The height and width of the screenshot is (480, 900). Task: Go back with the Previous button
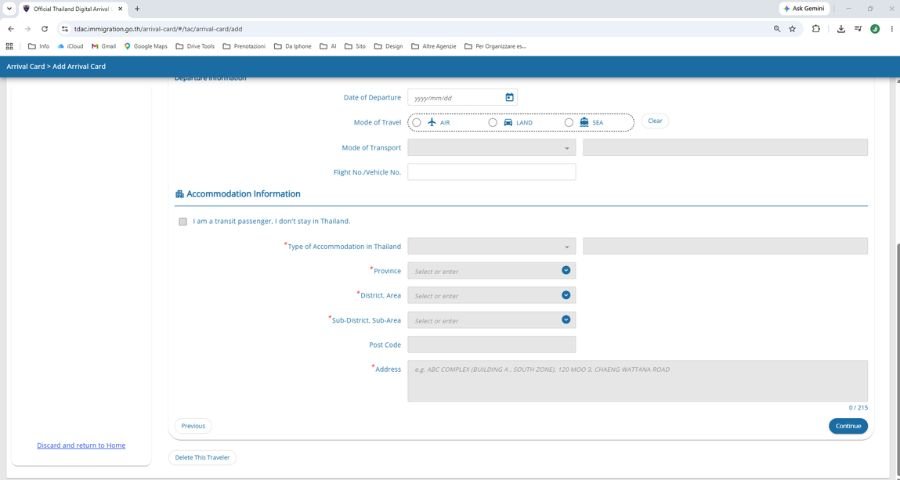(193, 426)
